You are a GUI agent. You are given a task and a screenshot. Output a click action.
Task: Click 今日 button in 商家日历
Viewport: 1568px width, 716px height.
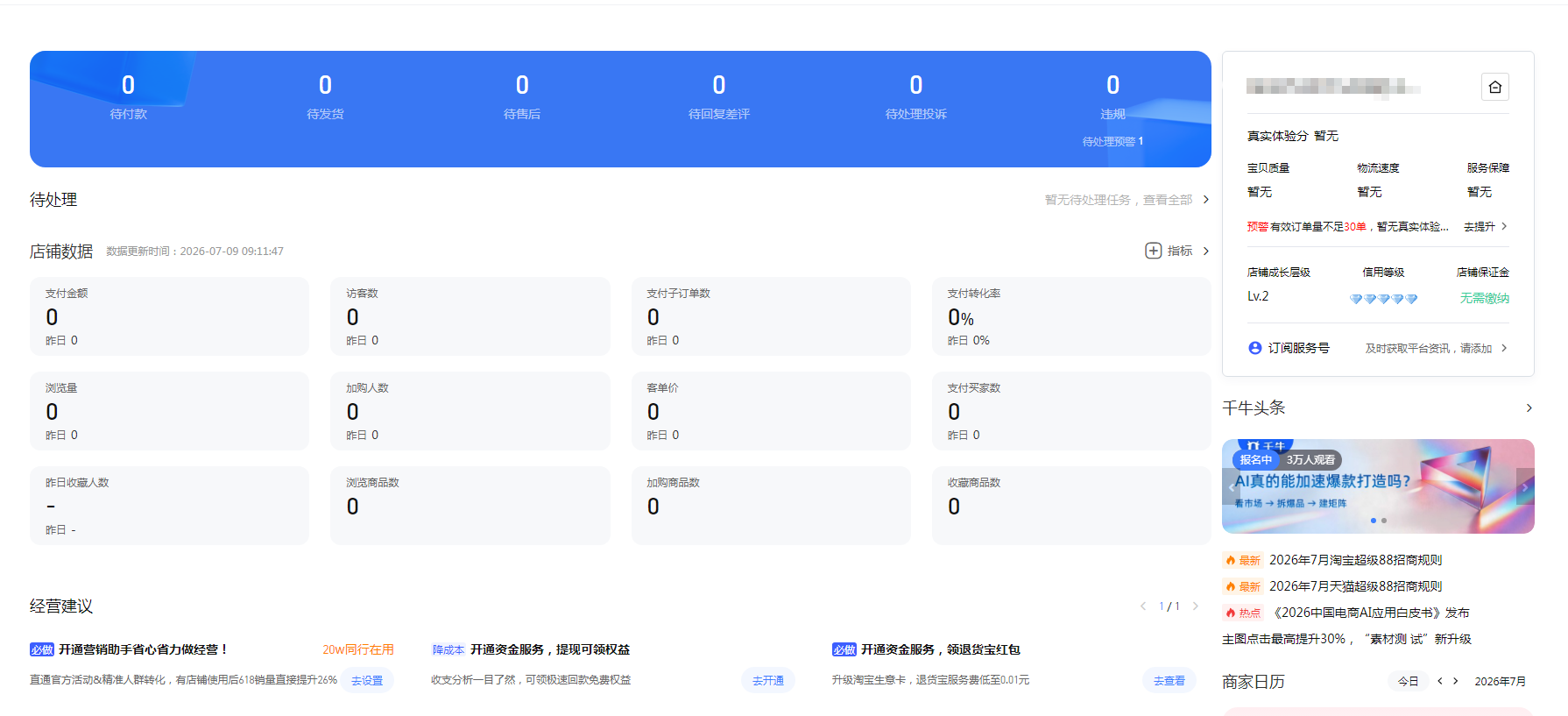[1408, 681]
